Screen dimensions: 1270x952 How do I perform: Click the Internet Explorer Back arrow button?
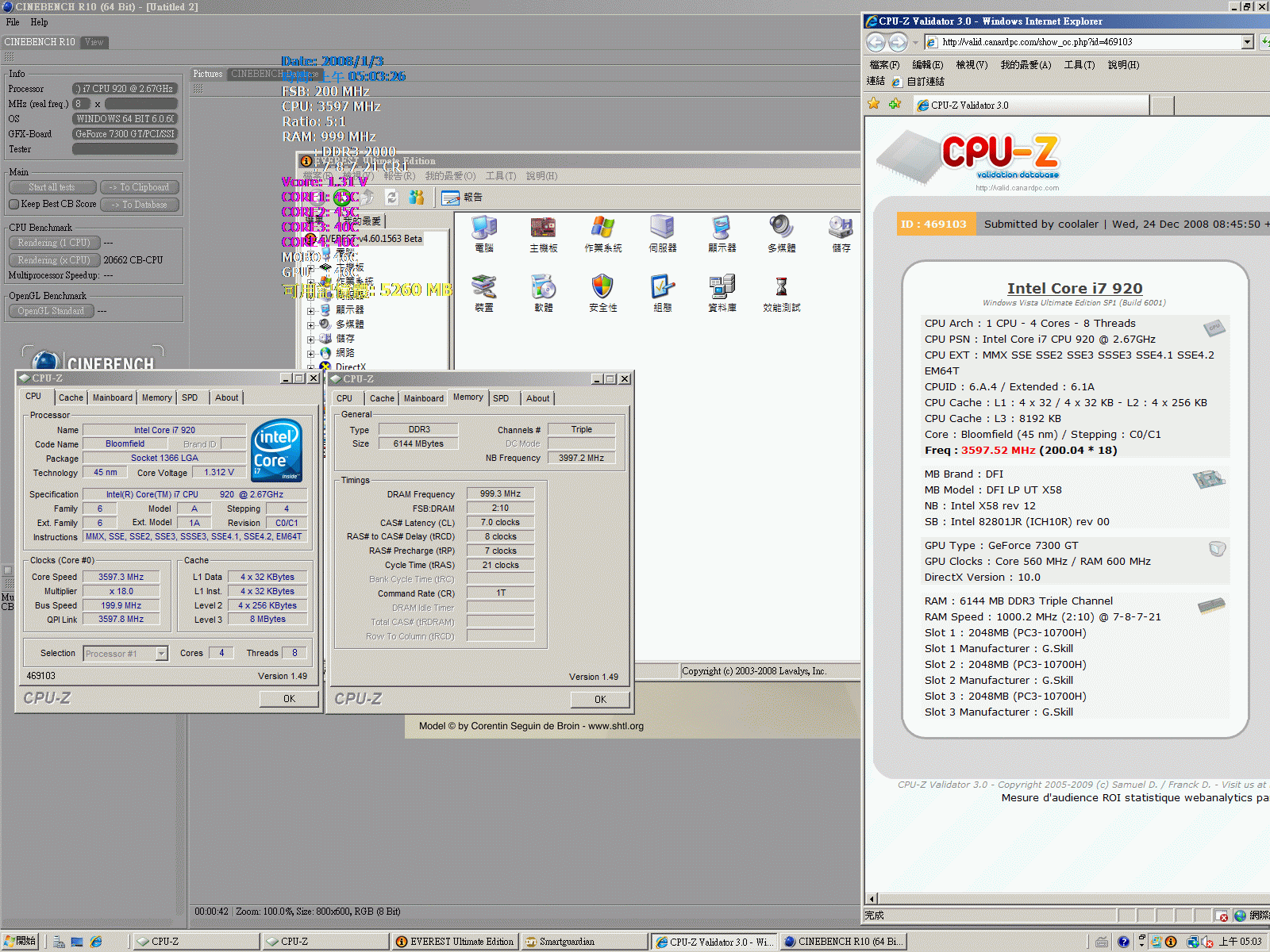876,42
